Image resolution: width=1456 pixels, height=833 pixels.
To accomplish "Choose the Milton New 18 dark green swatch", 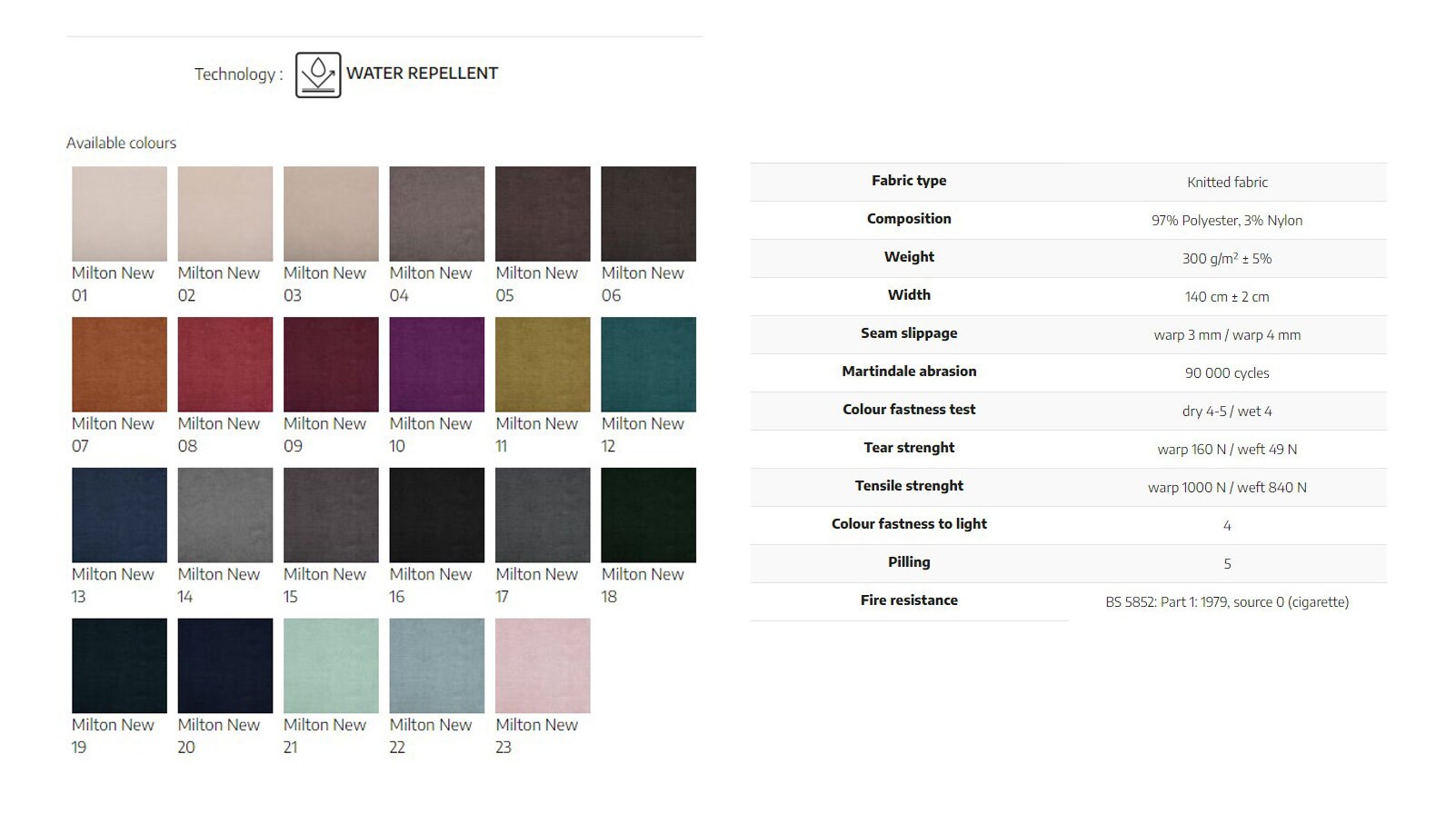I will click(649, 515).
